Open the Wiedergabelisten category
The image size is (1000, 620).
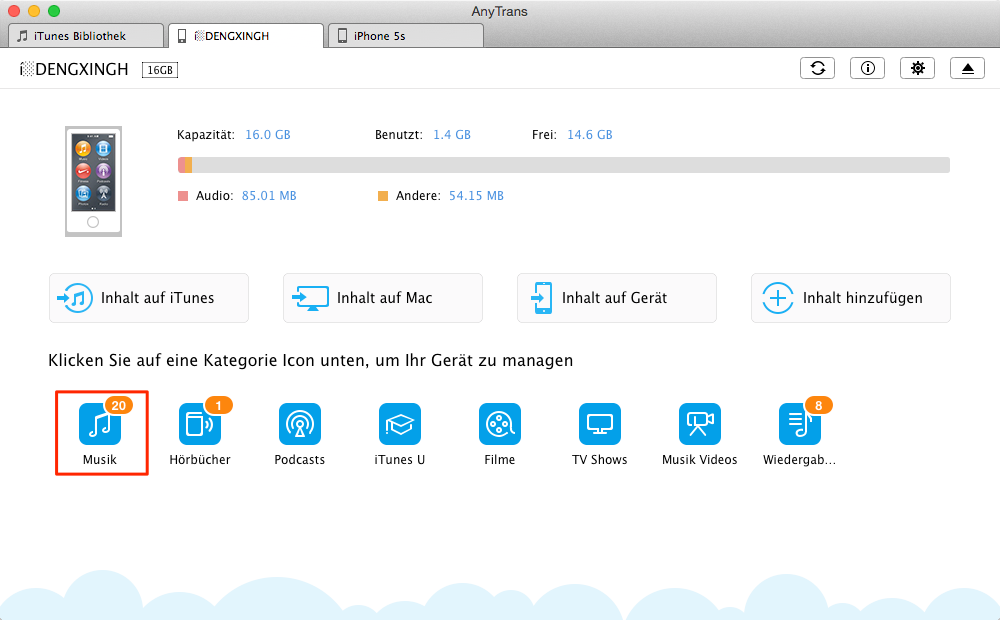799,432
